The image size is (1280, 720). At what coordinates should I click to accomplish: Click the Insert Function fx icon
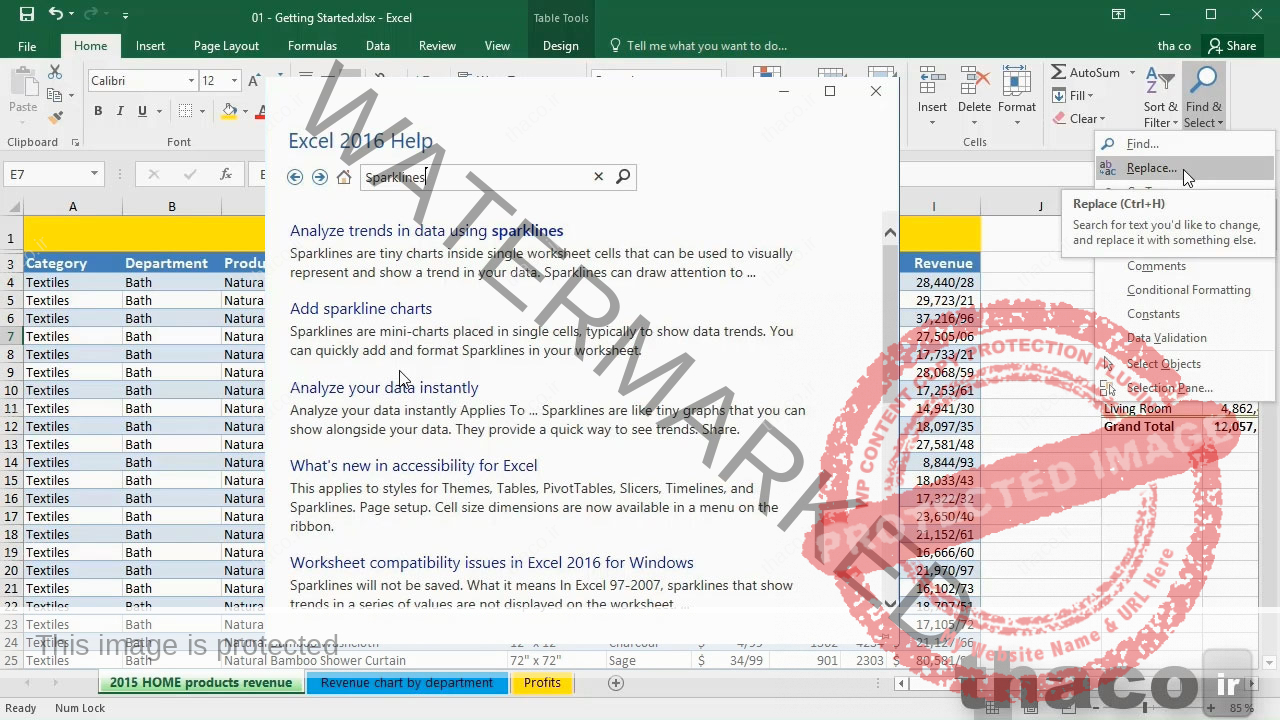pos(227,174)
